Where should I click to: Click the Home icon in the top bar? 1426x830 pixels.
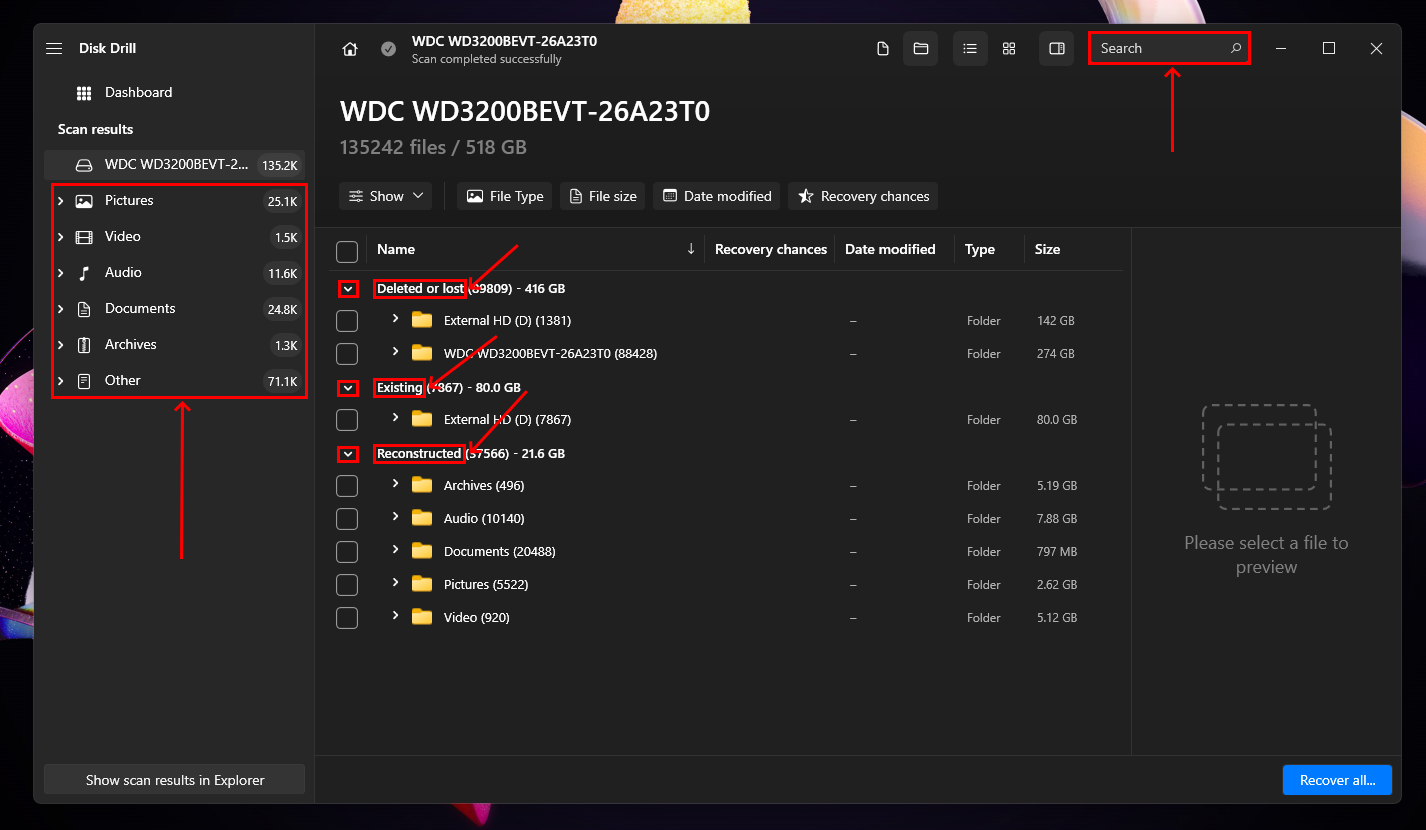tap(349, 49)
